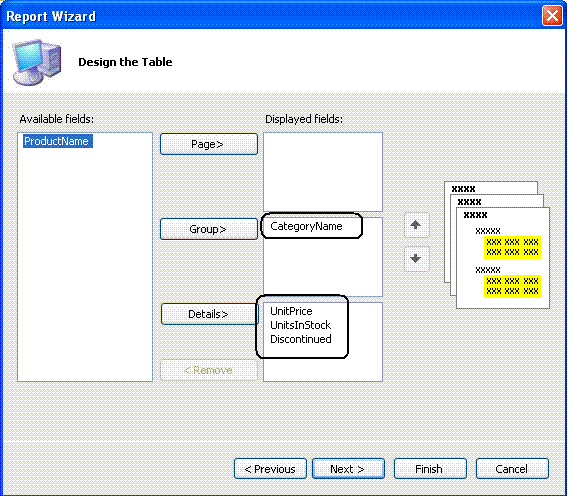Click the table layout preview thumbnail

497,245
